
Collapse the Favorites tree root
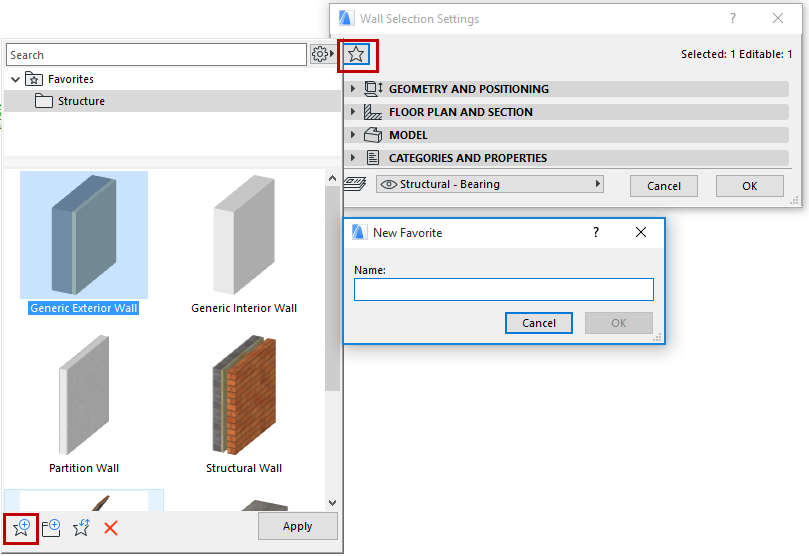(15, 79)
